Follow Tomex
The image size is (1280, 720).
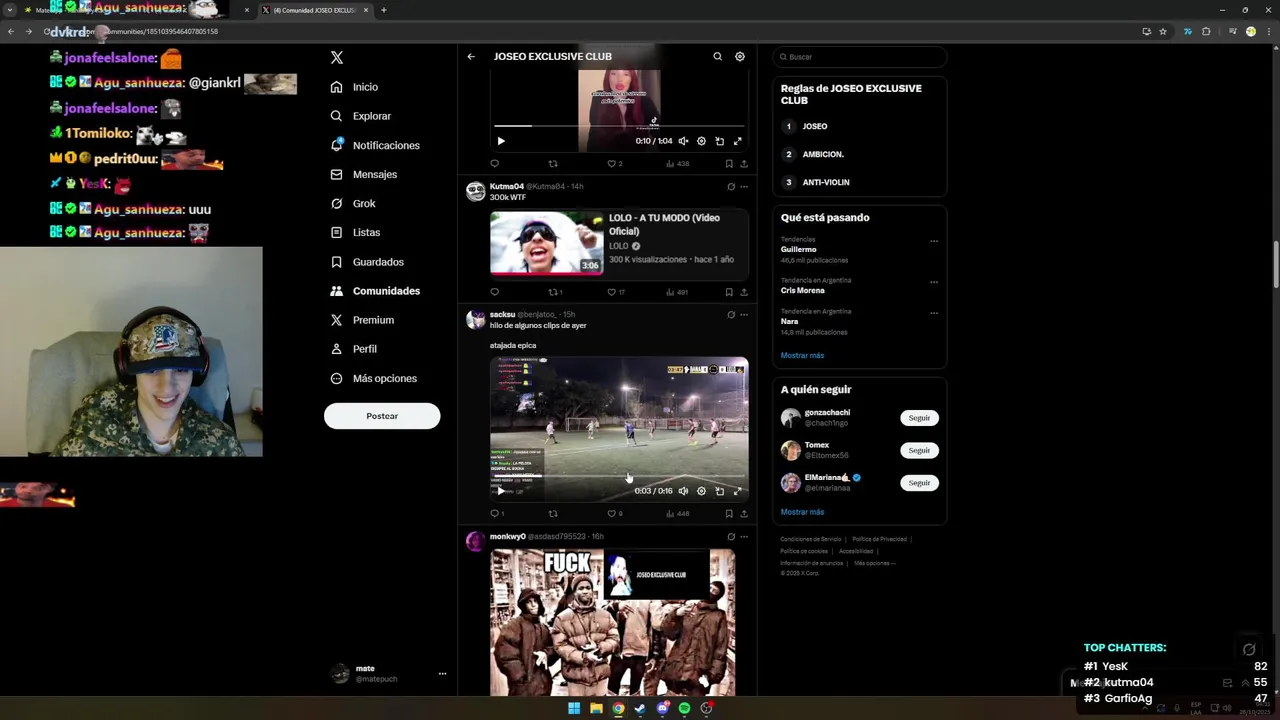click(x=919, y=450)
